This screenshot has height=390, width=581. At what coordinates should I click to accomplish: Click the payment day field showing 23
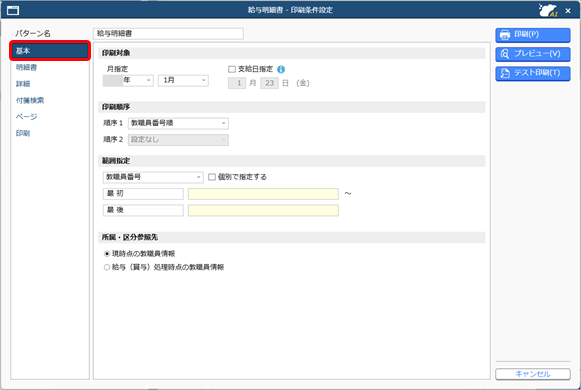pos(269,83)
